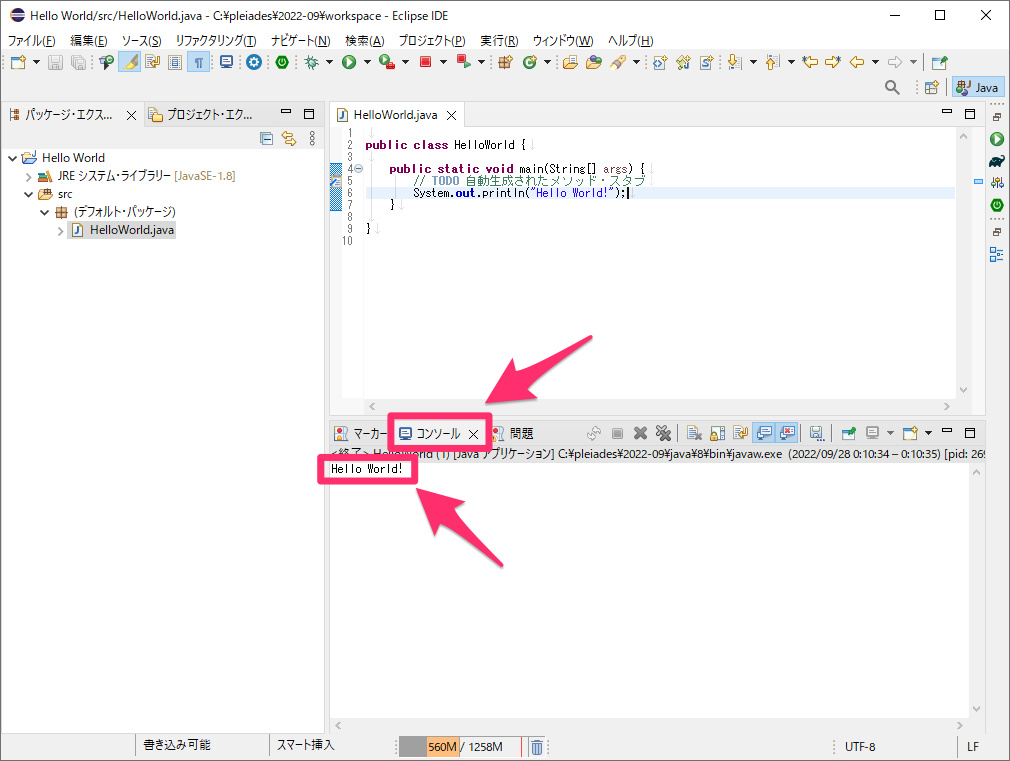Image resolution: width=1010 pixels, height=761 pixels.
Task: Switch to the マーカー tab
Action: (360, 434)
